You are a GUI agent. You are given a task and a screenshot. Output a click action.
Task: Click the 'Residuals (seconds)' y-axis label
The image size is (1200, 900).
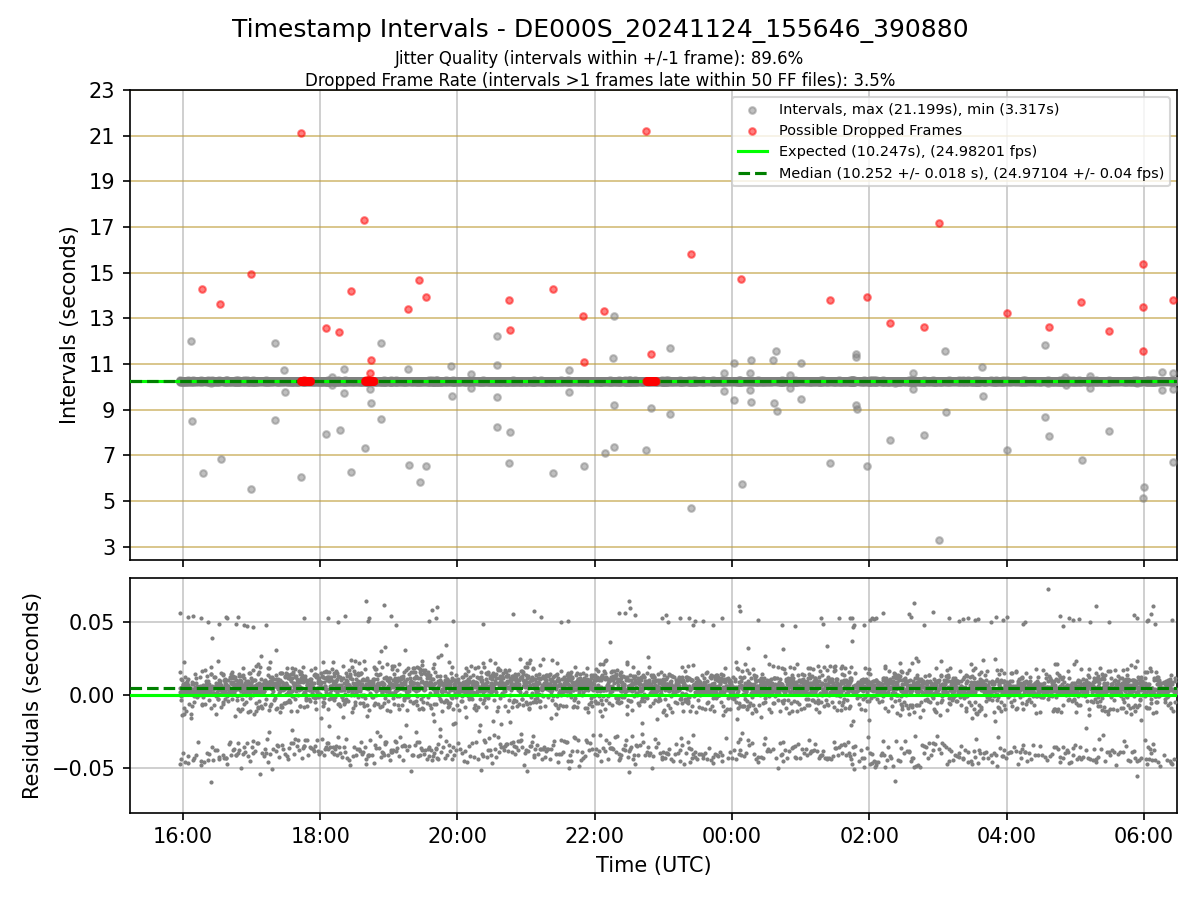pyautogui.click(x=31, y=696)
